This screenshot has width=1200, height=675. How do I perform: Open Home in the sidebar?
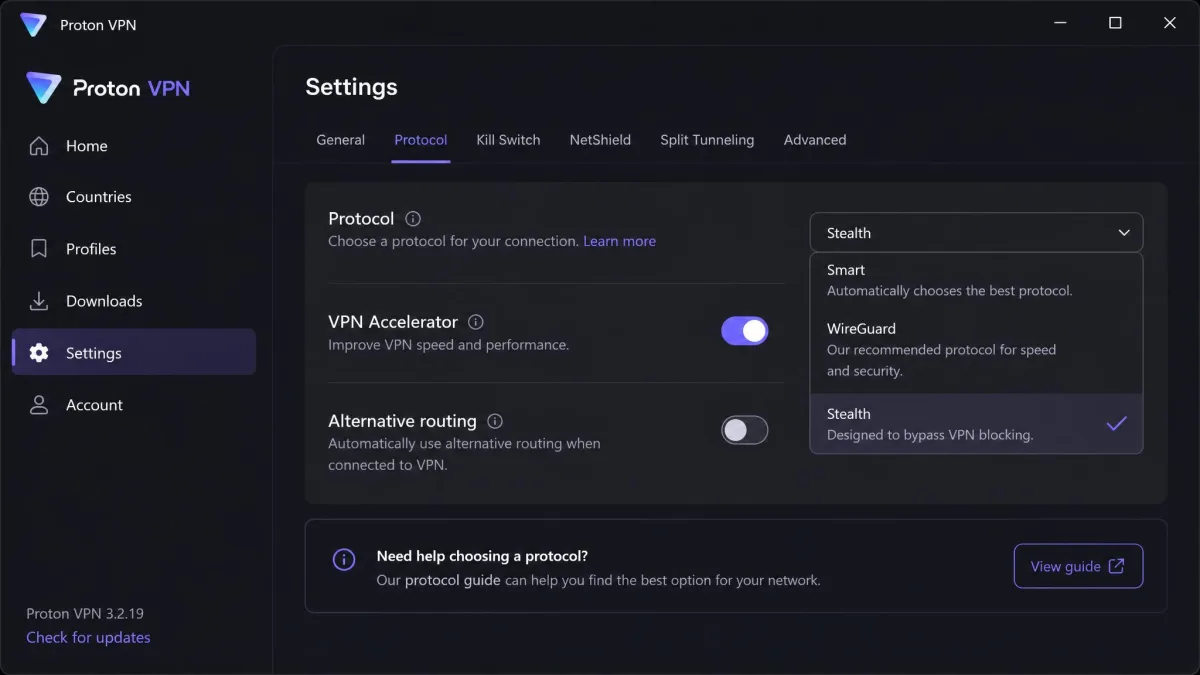coord(134,146)
